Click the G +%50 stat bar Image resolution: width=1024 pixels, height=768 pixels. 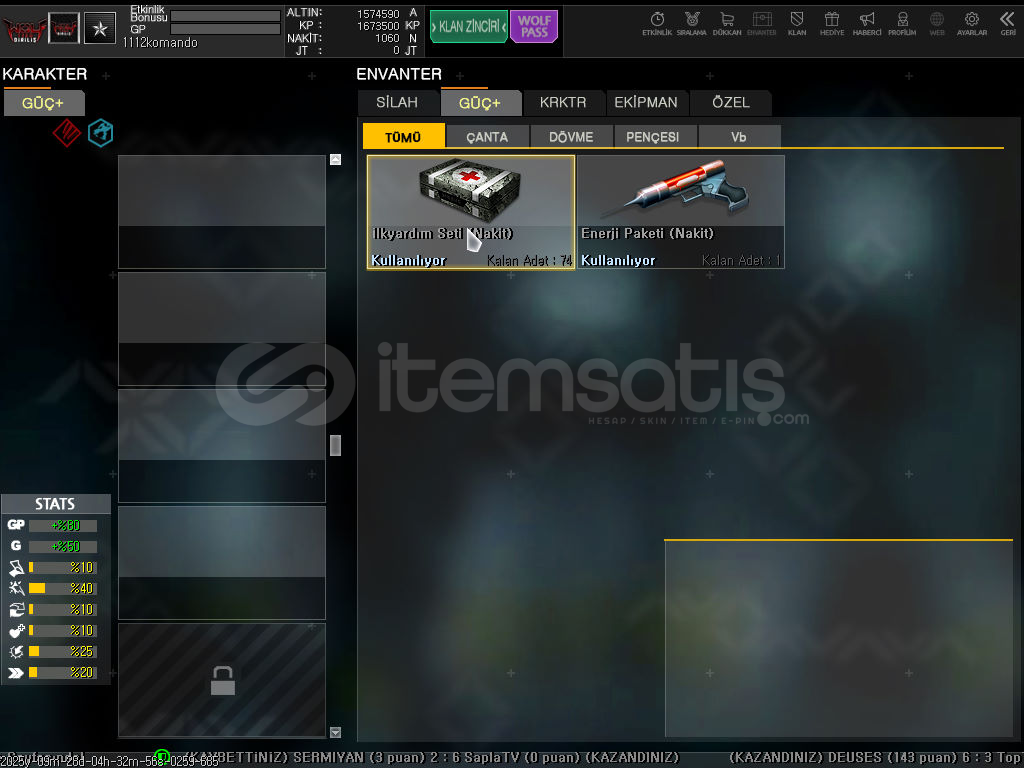pos(63,546)
